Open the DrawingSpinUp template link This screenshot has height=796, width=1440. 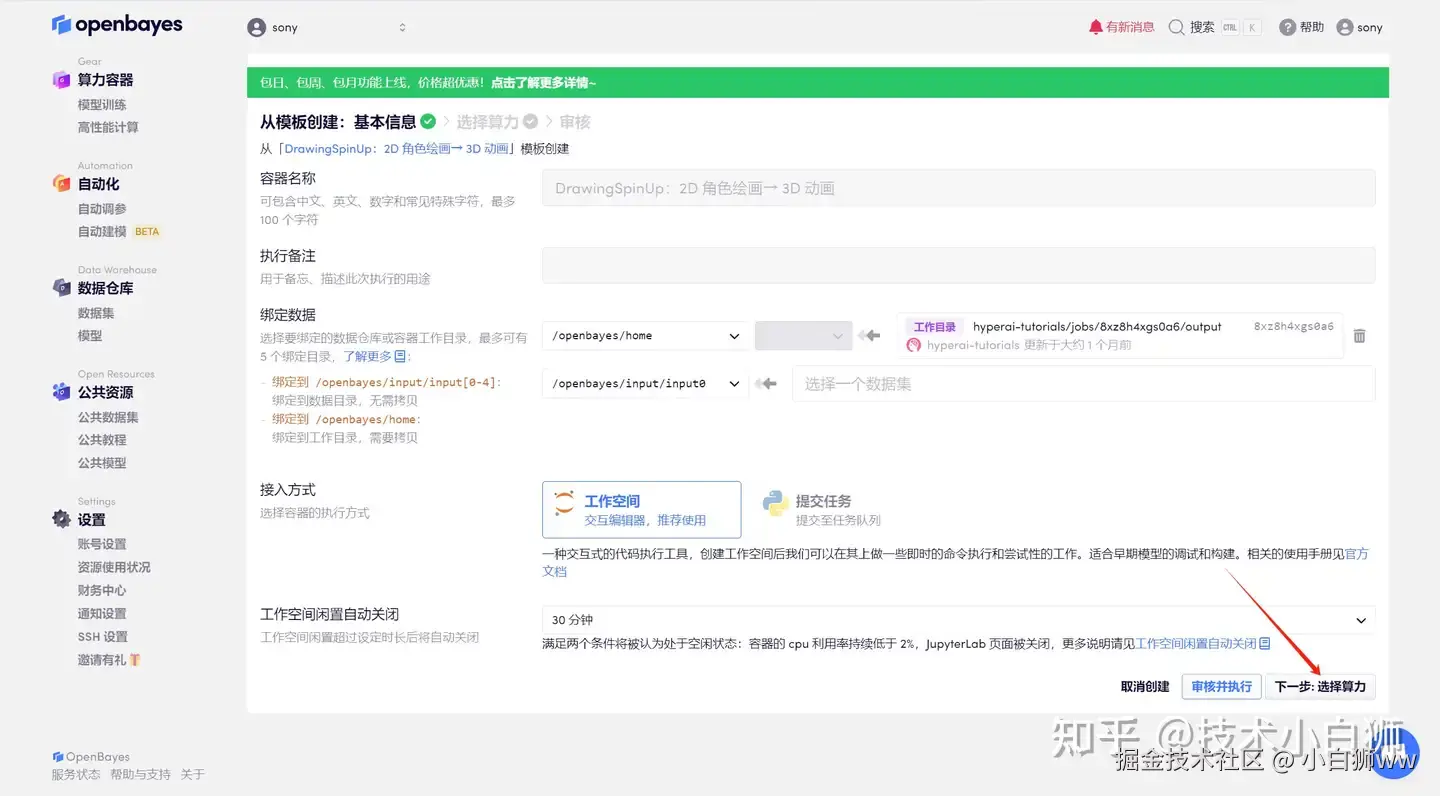pos(396,149)
